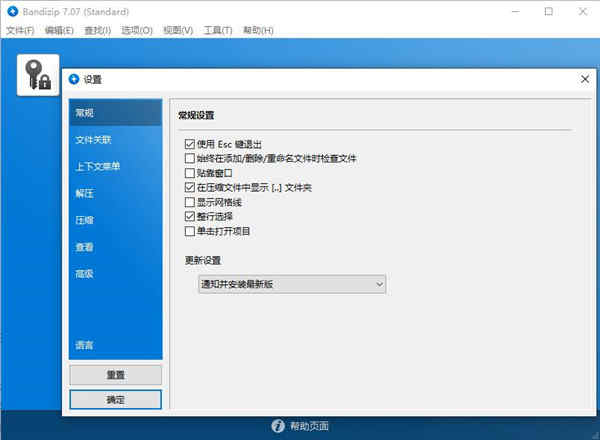Switch to the 文件关联 settings category

(116, 140)
